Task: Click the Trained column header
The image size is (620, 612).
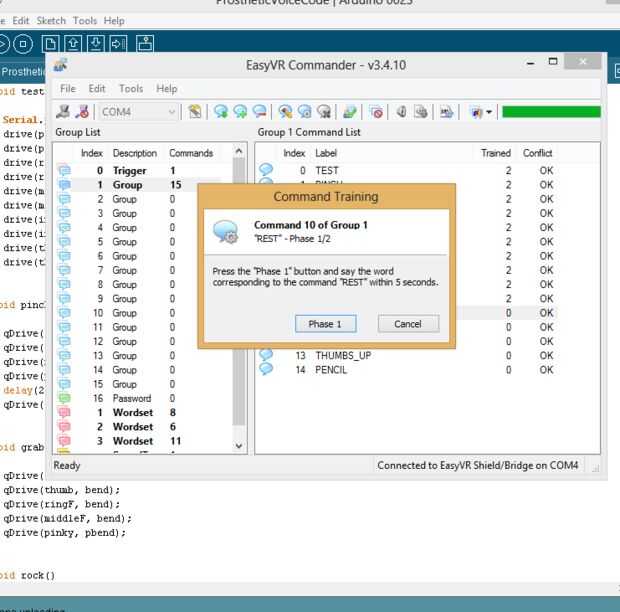Action: coord(496,153)
